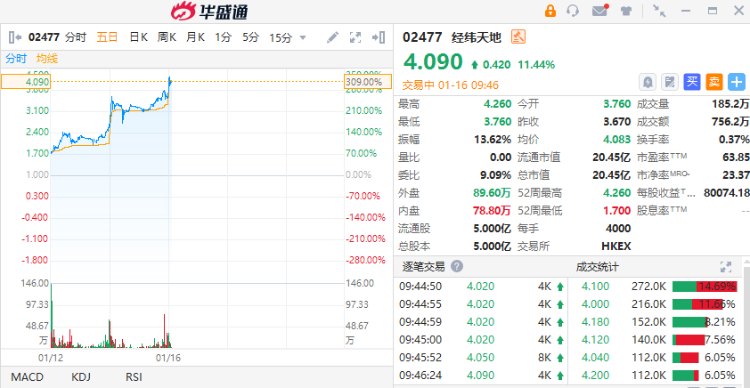Open the mail messages icon
This screenshot has height=388, width=750.
tap(600, 11)
